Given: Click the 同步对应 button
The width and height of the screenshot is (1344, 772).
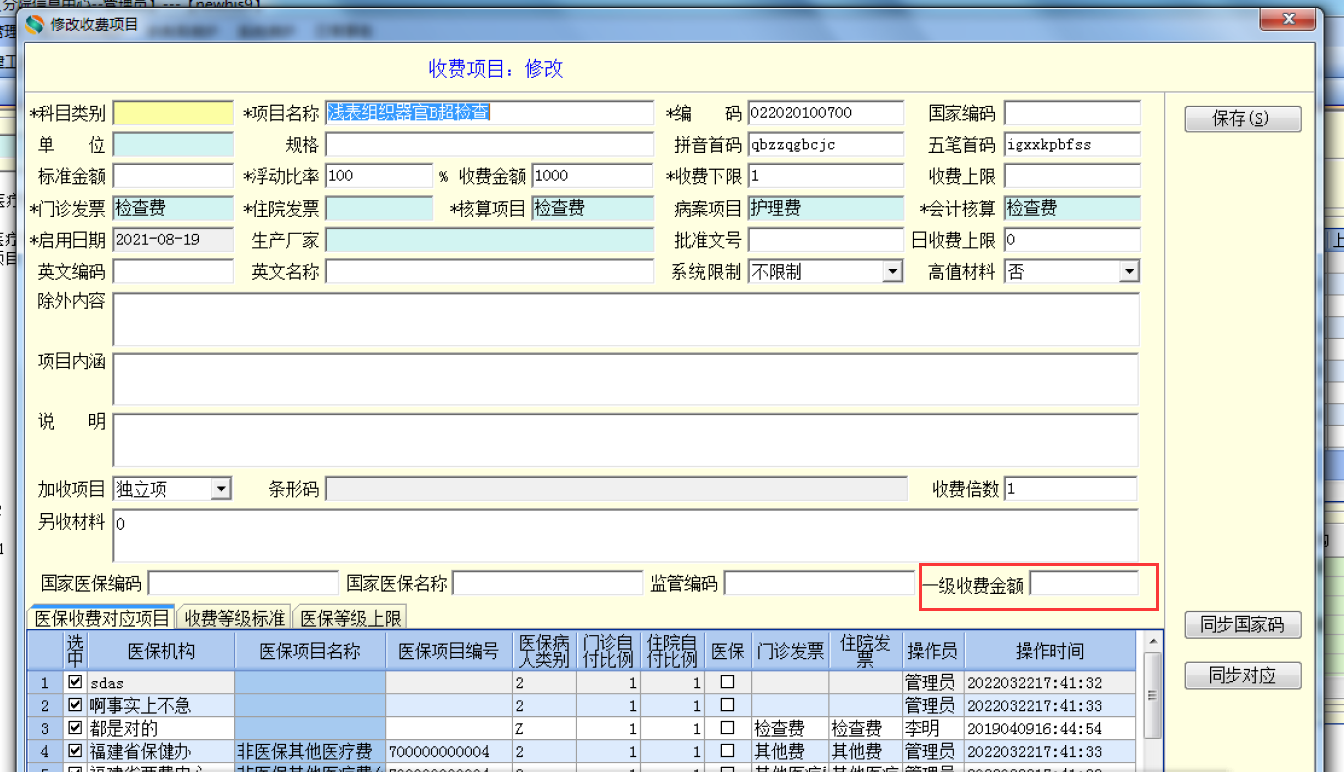Looking at the screenshot, I should pos(1243,676).
